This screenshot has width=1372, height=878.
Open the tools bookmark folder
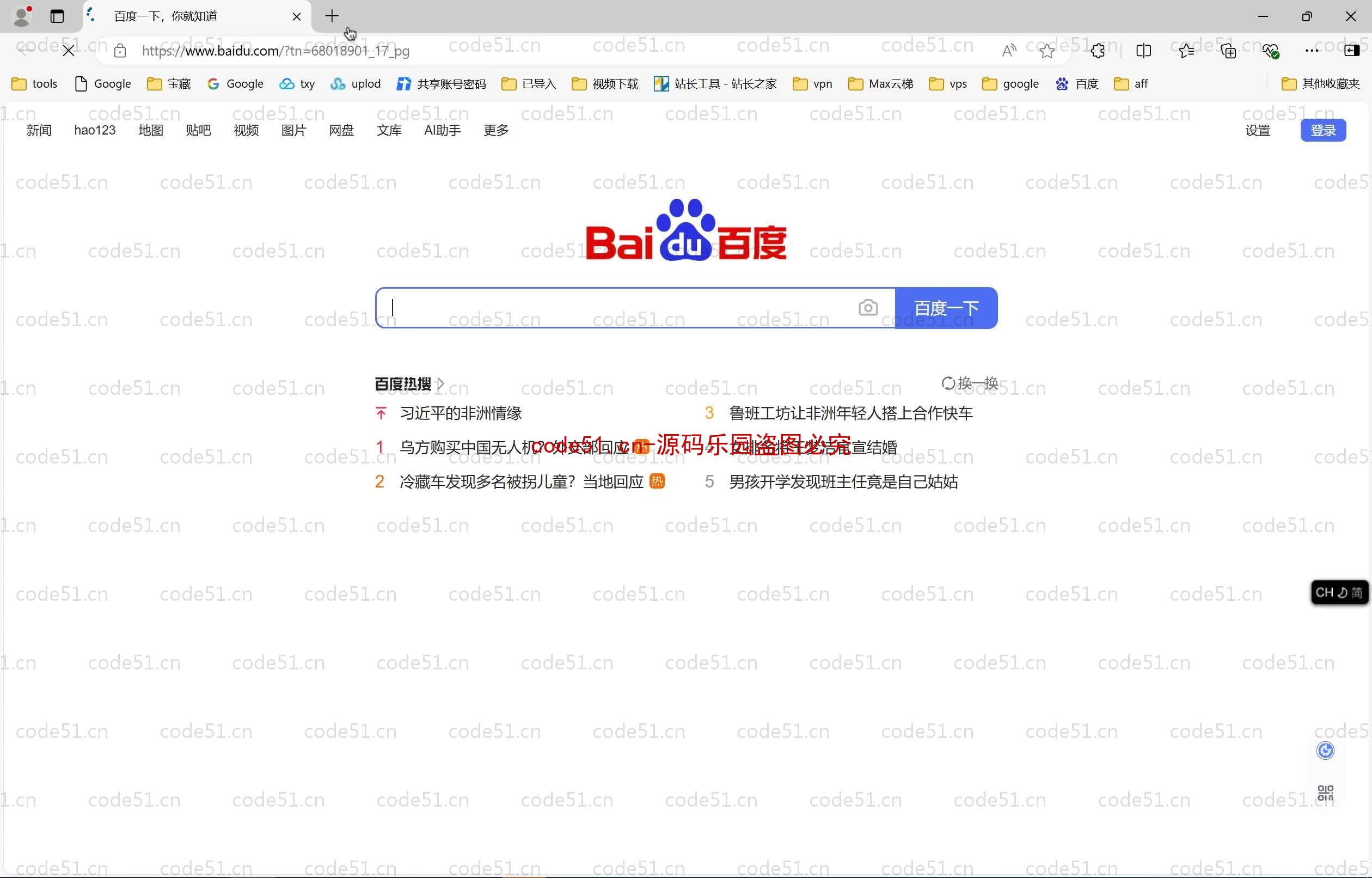35,84
